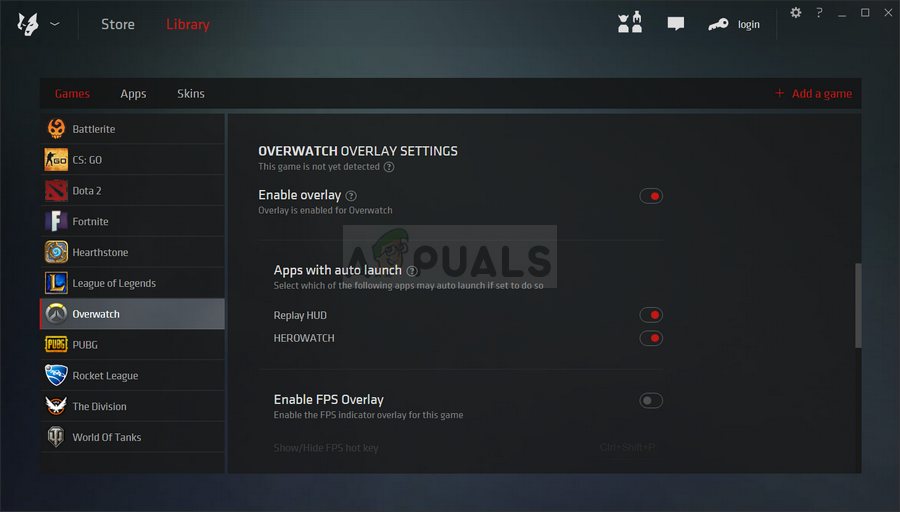
Task: Select the League of Legends icon
Action: 56,283
